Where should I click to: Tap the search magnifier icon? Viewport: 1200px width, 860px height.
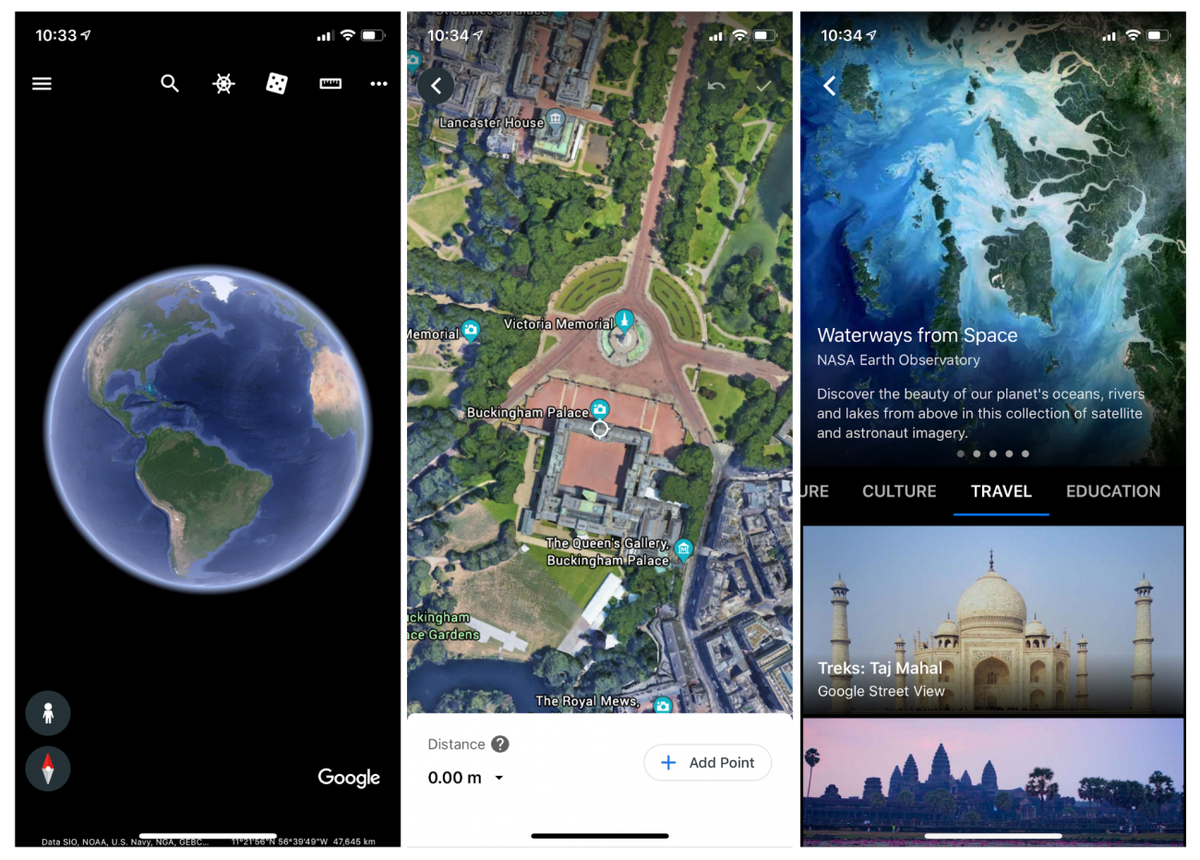170,84
